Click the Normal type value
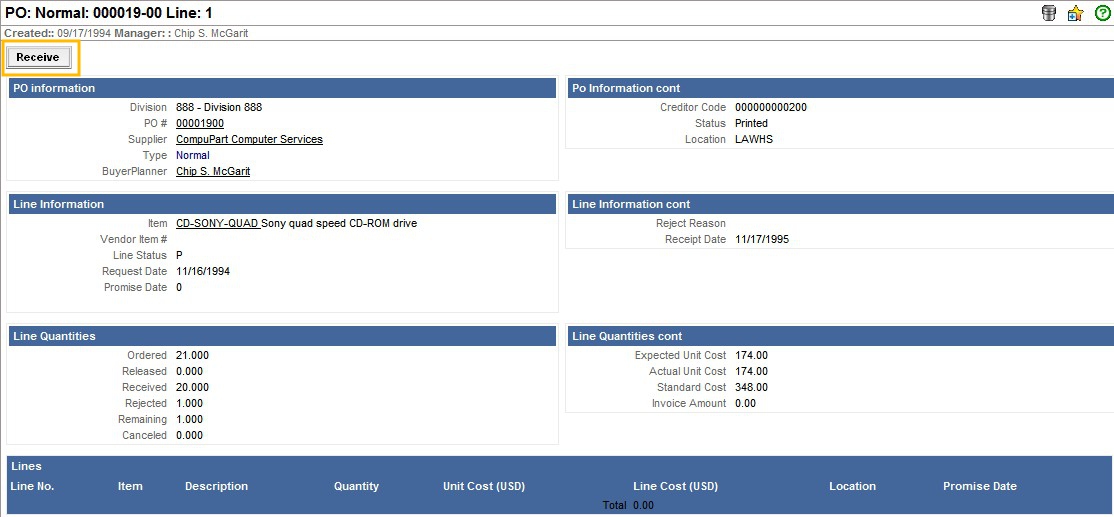Screen dimensions: 1114x517 pos(193,155)
